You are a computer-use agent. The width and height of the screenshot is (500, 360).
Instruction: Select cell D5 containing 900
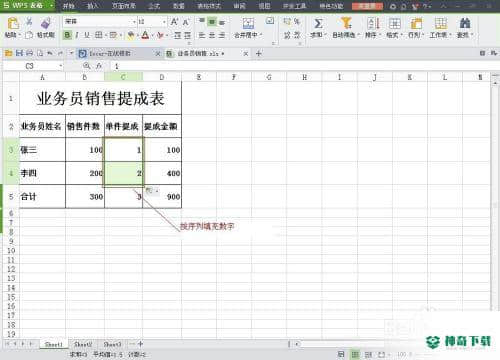[162, 197]
